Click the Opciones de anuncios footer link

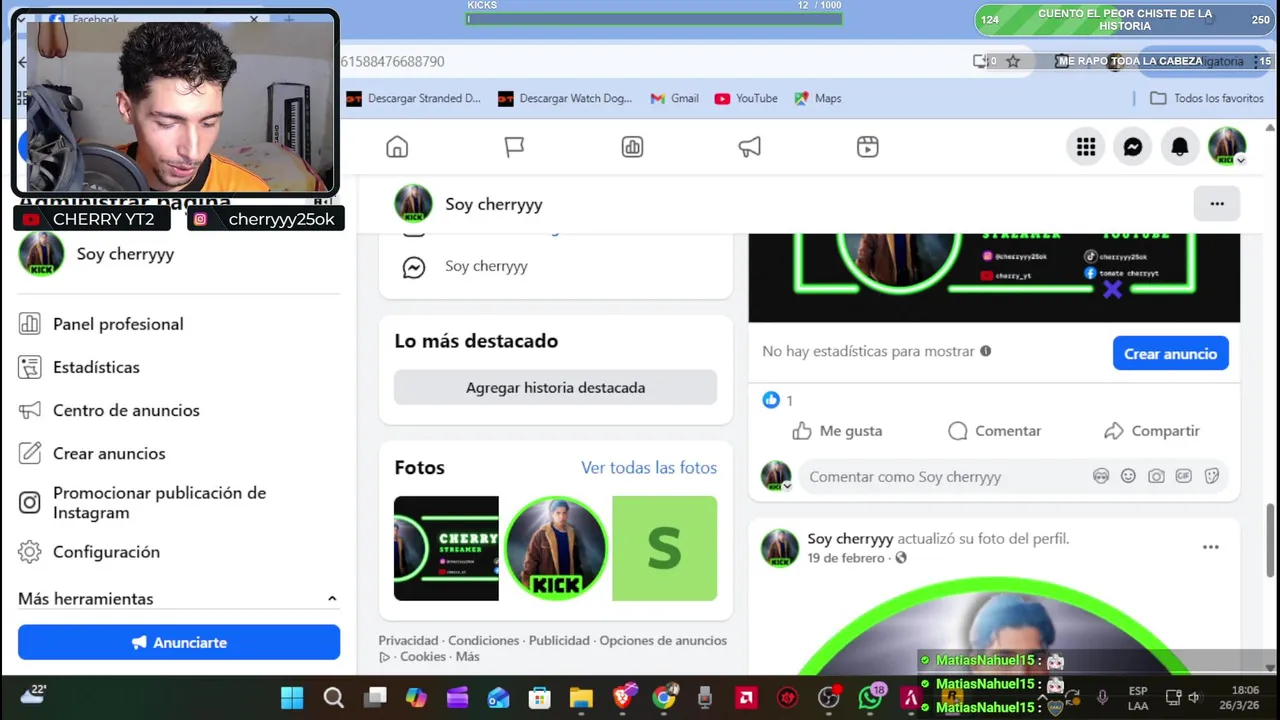(663, 640)
